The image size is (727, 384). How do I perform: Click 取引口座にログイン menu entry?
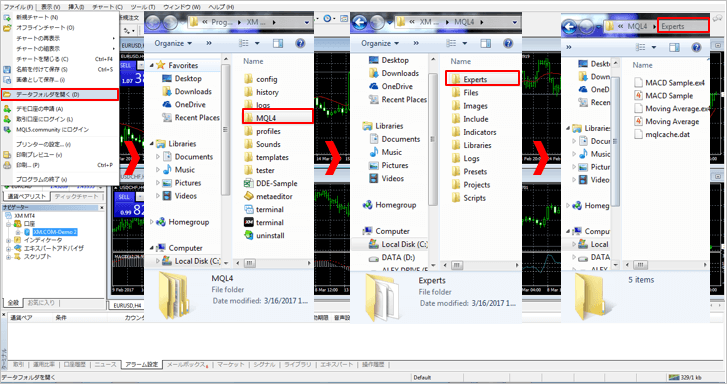click(x=45, y=119)
